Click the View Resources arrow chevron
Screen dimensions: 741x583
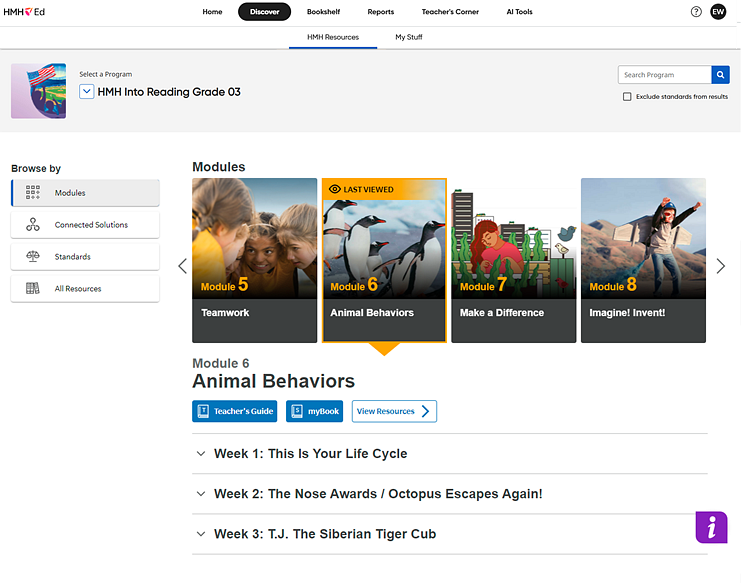click(425, 411)
